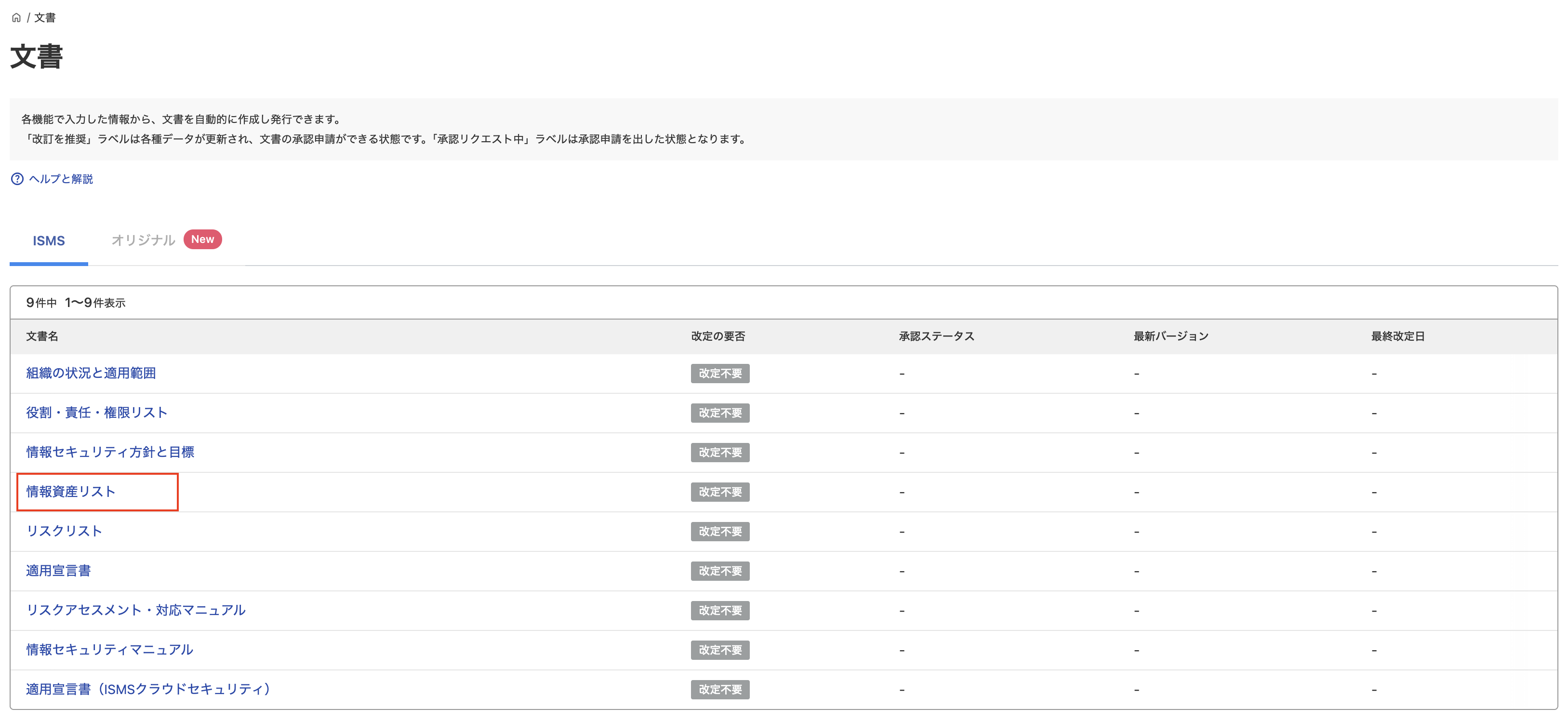Click the 文書名 column header
1568x722 pixels.
pos(42,336)
